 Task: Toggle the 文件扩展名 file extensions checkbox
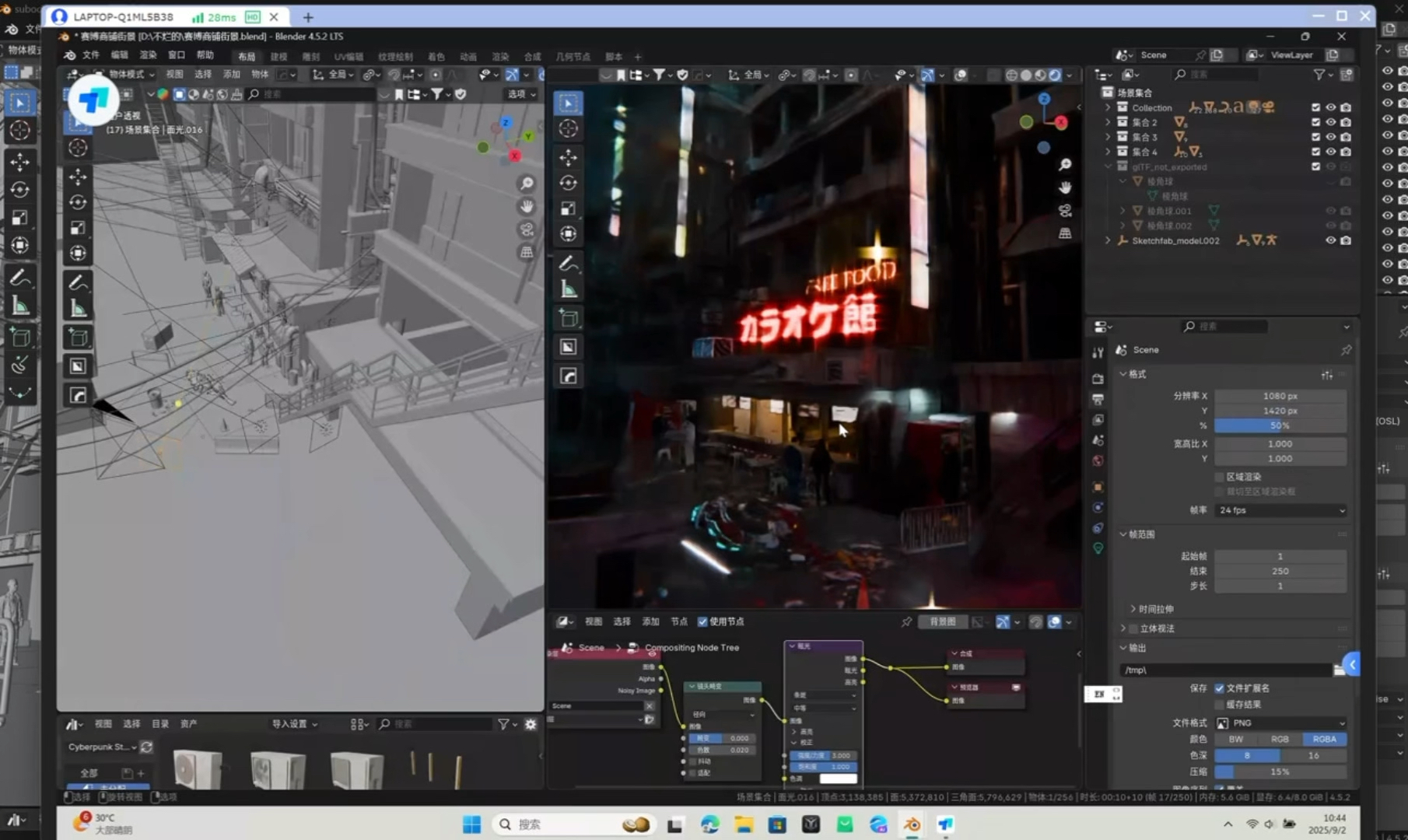[x=1219, y=688]
